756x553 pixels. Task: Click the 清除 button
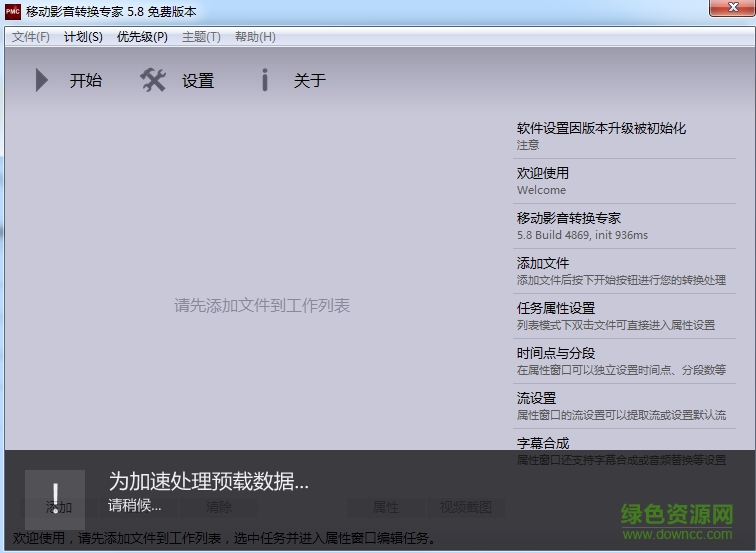point(218,507)
